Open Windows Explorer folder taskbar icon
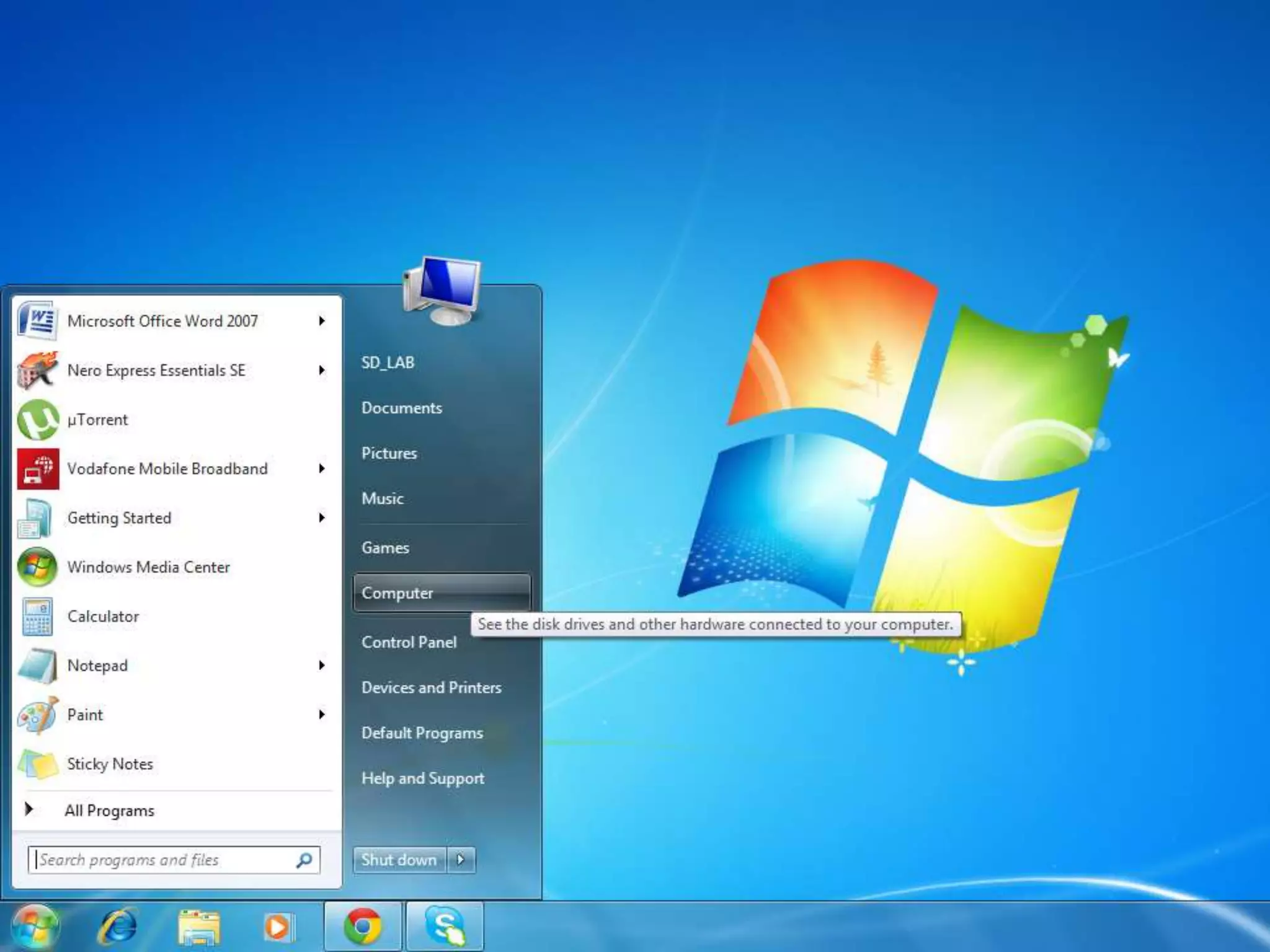1270x952 pixels. [198, 927]
